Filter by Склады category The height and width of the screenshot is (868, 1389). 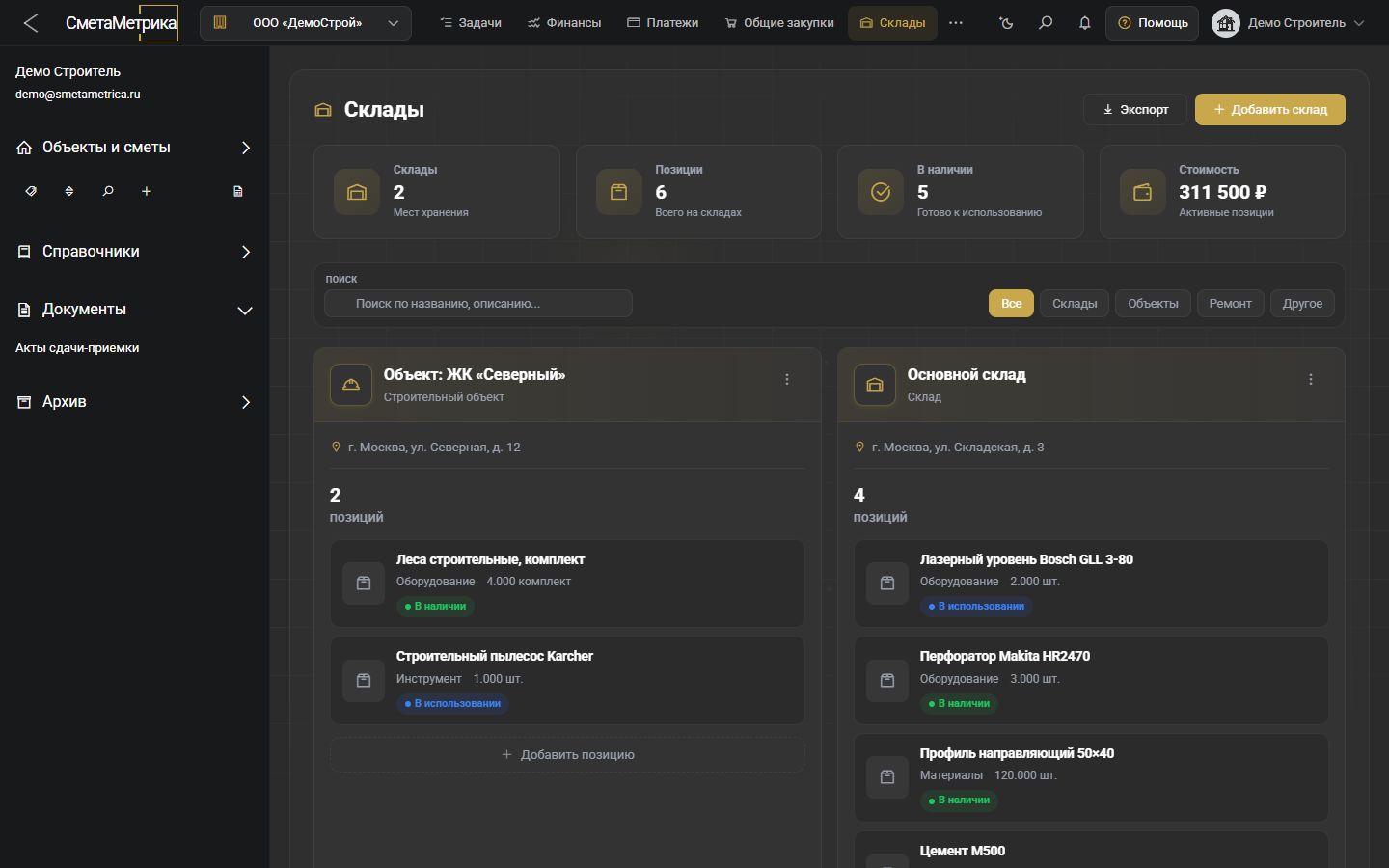(1075, 303)
